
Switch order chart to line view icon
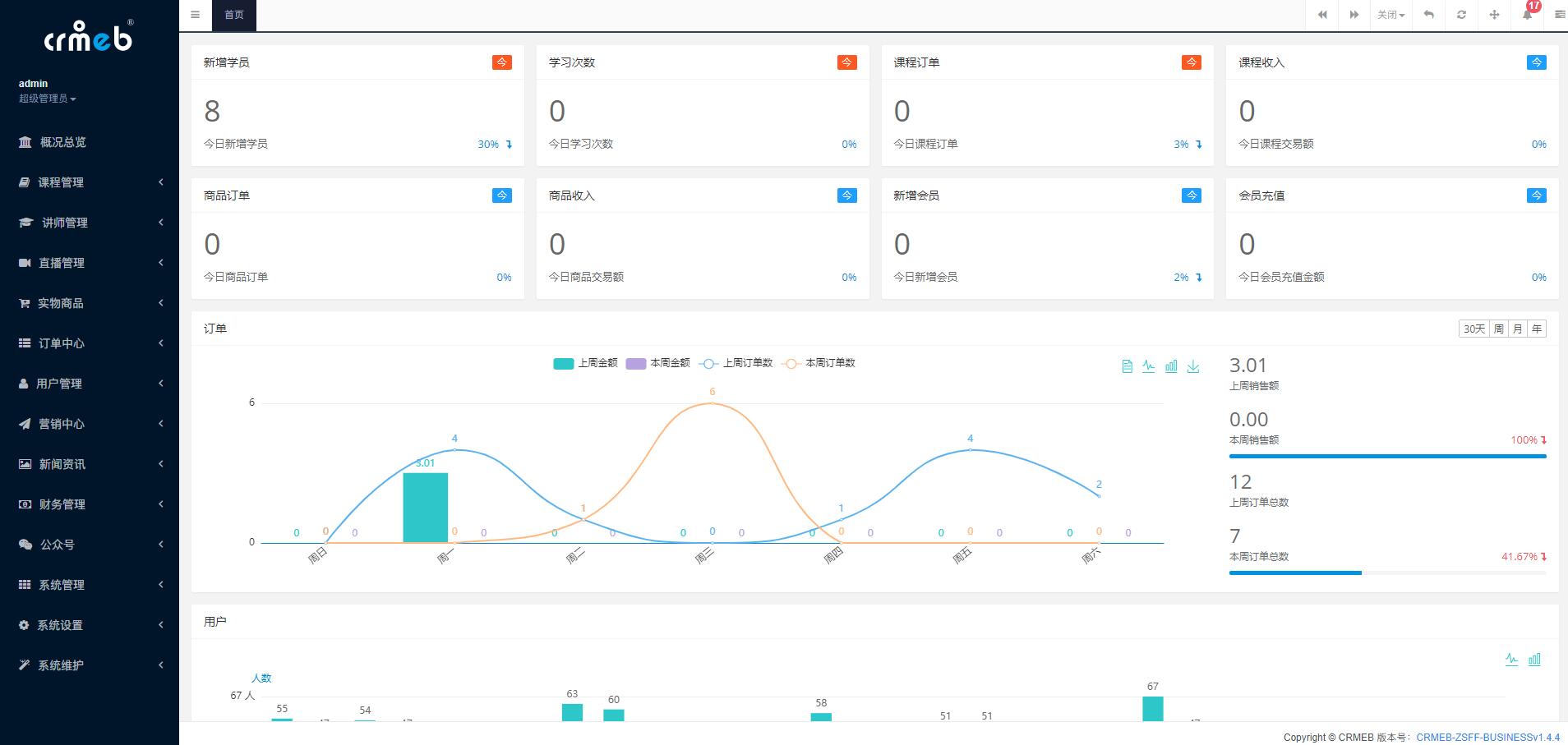(1148, 366)
